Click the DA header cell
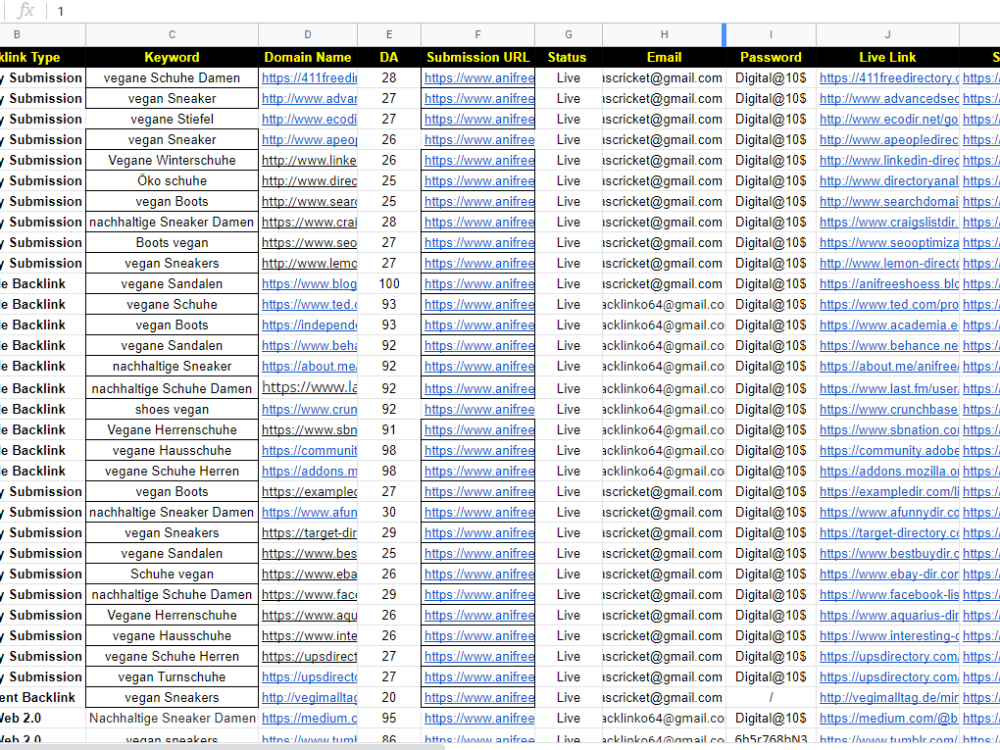Screen dimensions: 1000x750 (389, 57)
